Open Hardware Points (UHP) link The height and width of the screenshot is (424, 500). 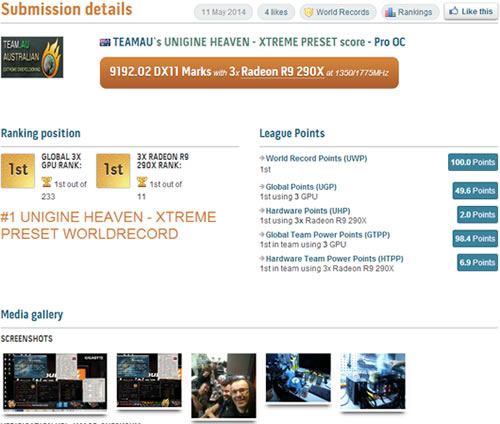click(x=308, y=211)
